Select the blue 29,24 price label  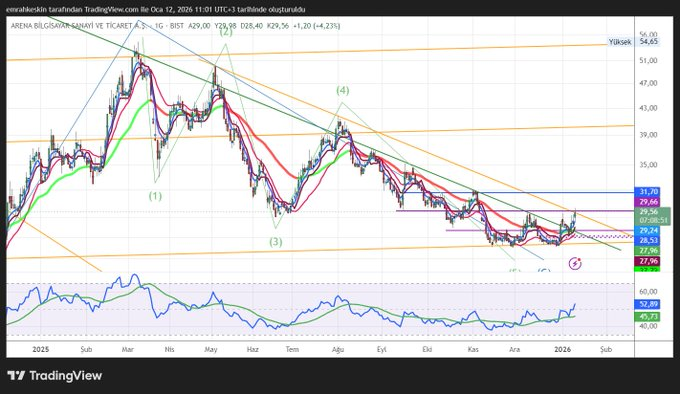[x=648, y=231]
